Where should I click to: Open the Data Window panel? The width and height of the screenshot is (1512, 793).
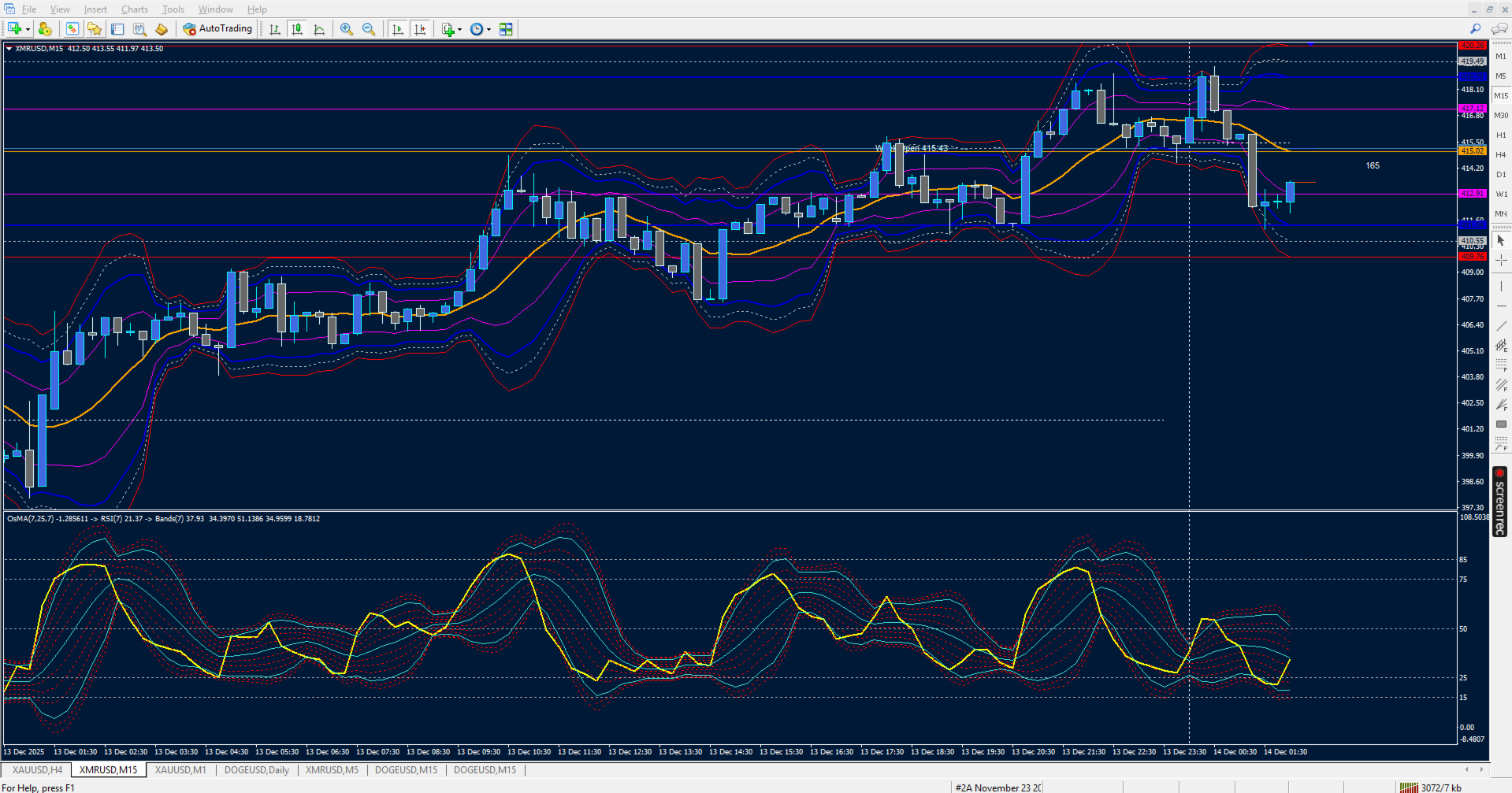tap(117, 29)
